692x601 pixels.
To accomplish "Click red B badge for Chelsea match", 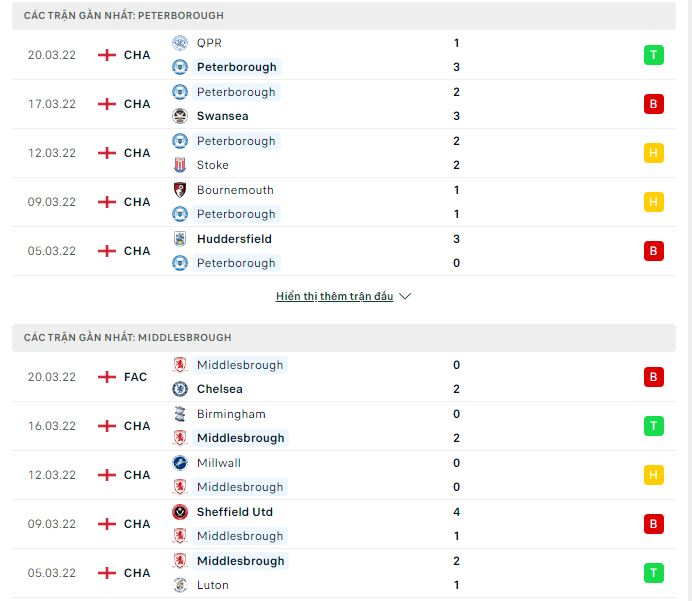I will 654,377.
